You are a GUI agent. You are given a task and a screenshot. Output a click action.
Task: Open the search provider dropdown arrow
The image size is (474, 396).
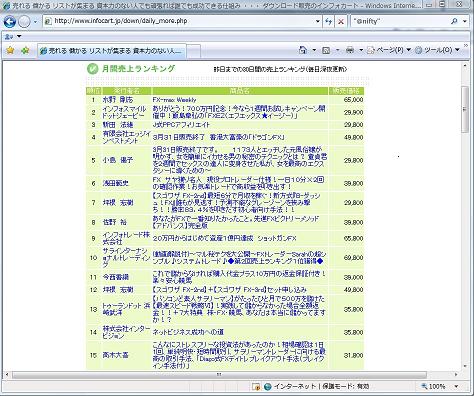tap(465, 21)
